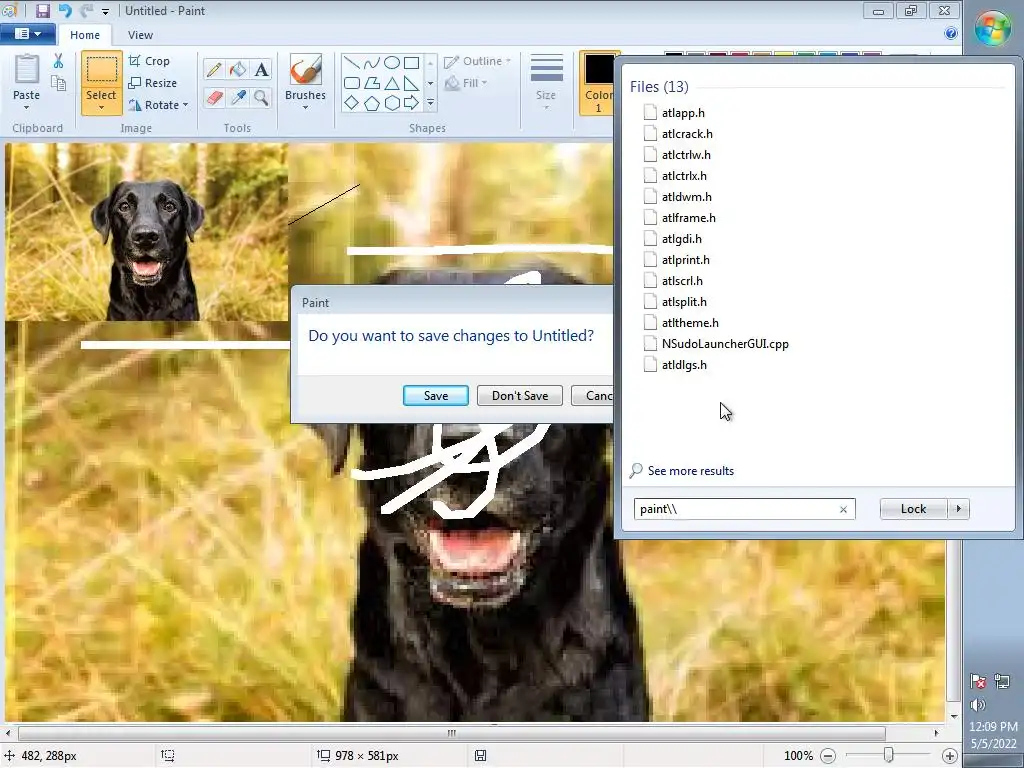Click the Paste clipboard icon

pyautogui.click(x=27, y=69)
